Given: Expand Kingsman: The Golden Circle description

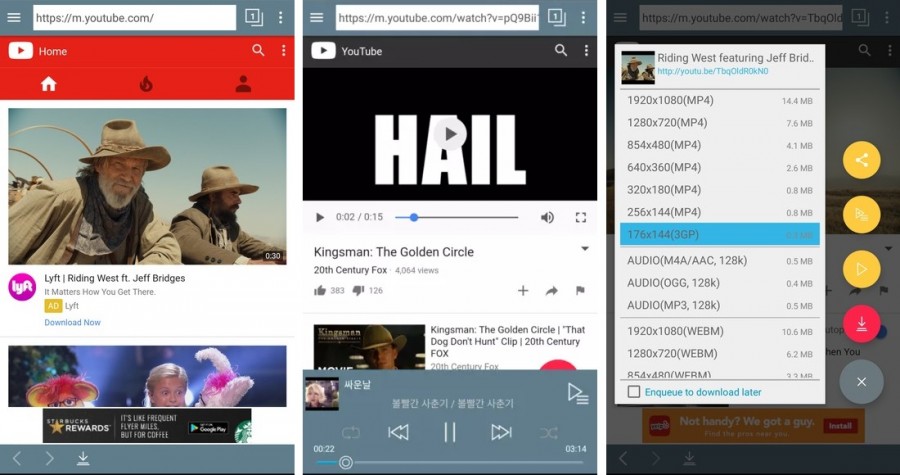Looking at the screenshot, I should pyautogui.click(x=585, y=249).
